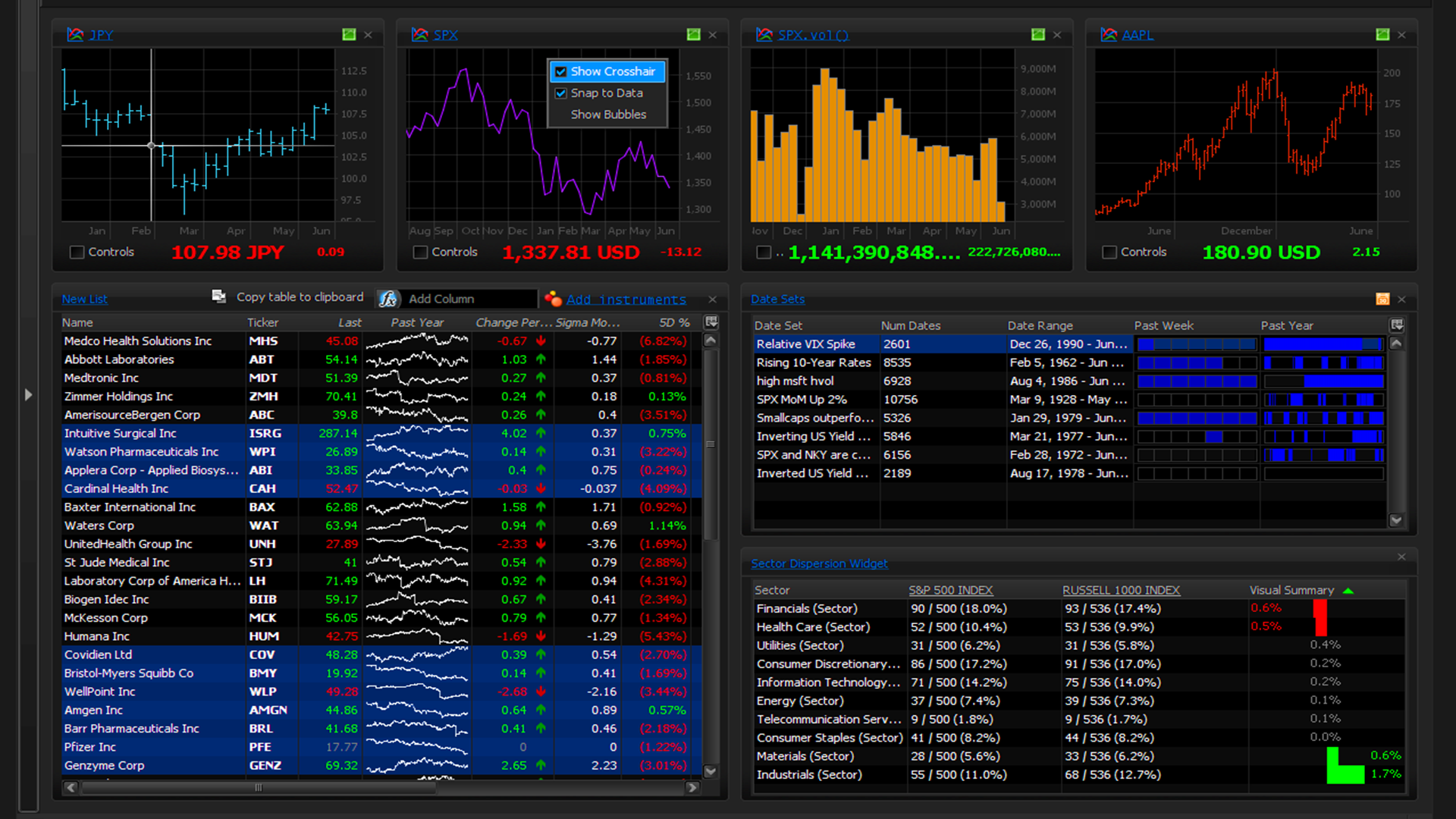Click Past Year bar for Relative VIX Spike
Image resolution: width=1456 pixels, height=819 pixels.
coord(1323,344)
